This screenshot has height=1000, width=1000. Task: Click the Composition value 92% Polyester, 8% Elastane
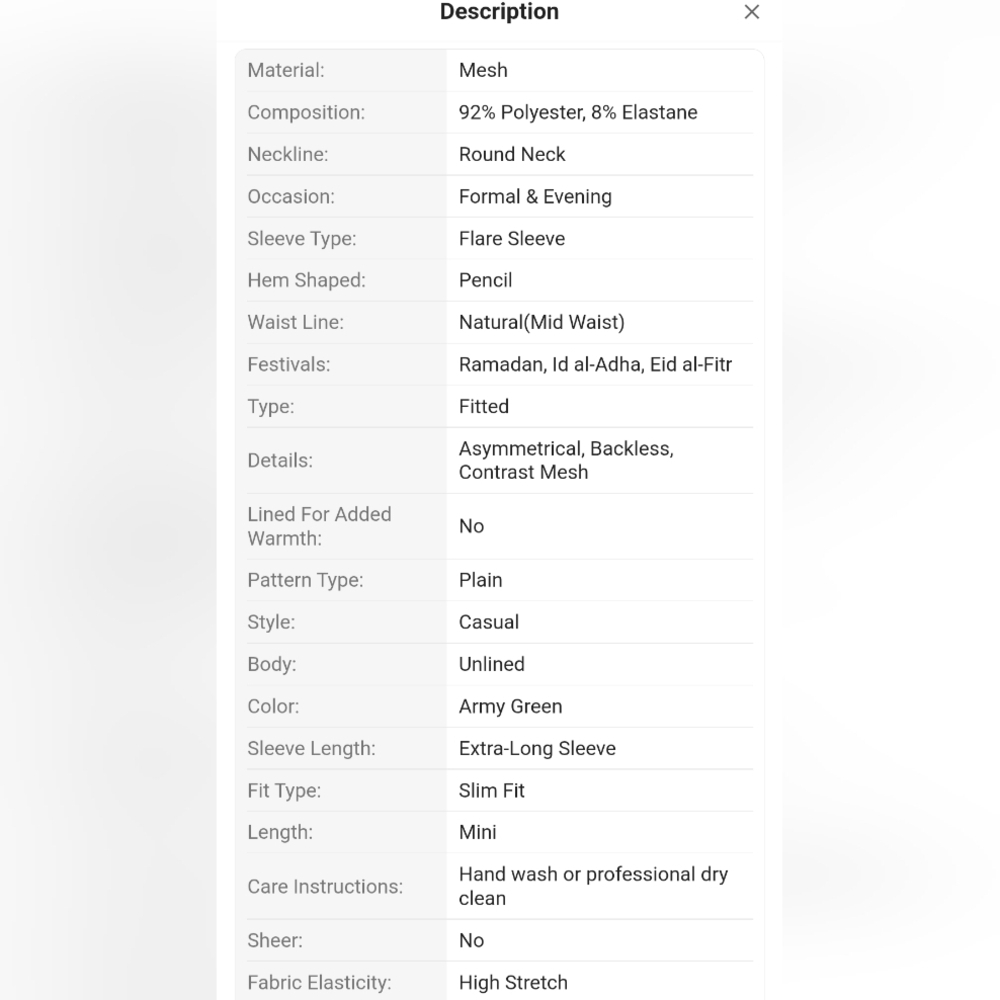point(578,112)
